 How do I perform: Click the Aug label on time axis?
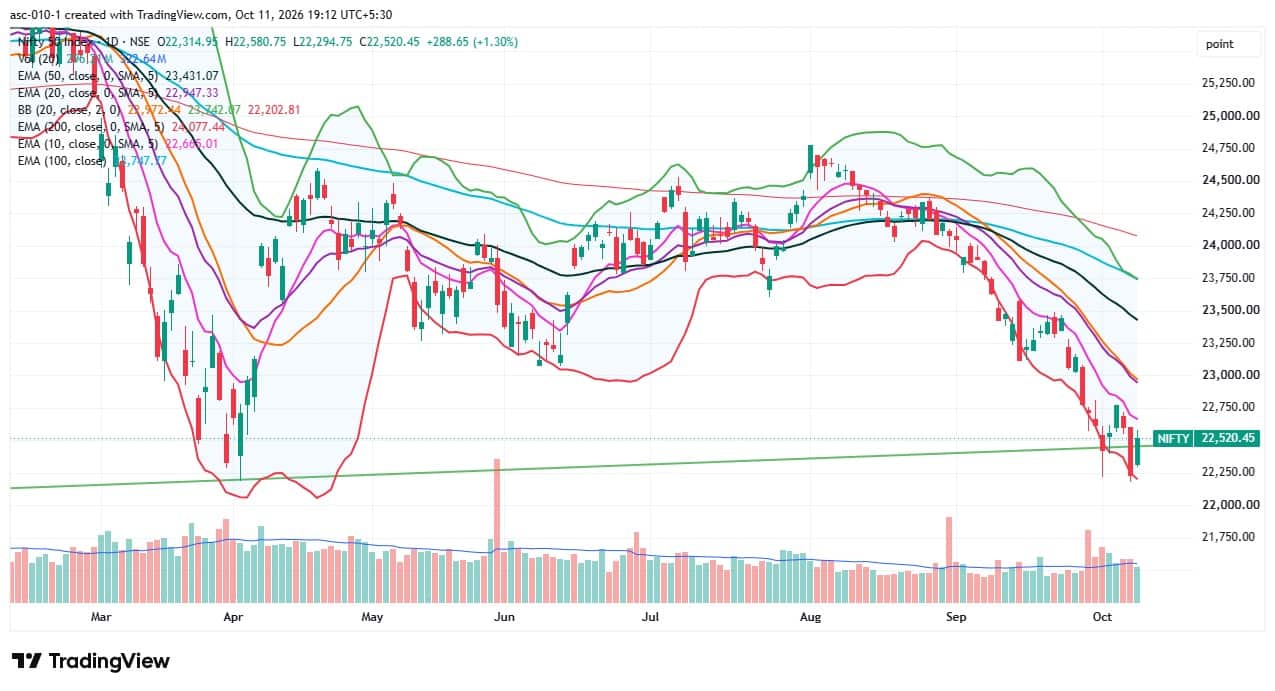coord(810,617)
